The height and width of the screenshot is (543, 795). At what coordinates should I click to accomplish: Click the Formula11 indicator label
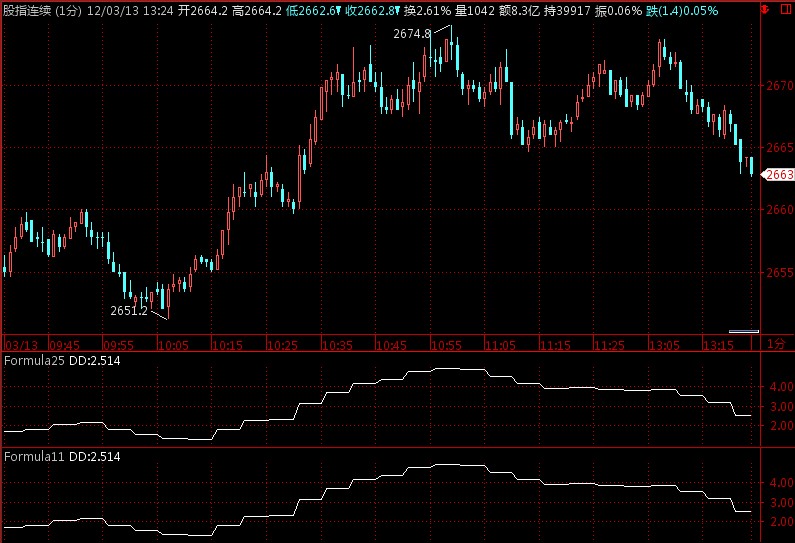coord(34,457)
